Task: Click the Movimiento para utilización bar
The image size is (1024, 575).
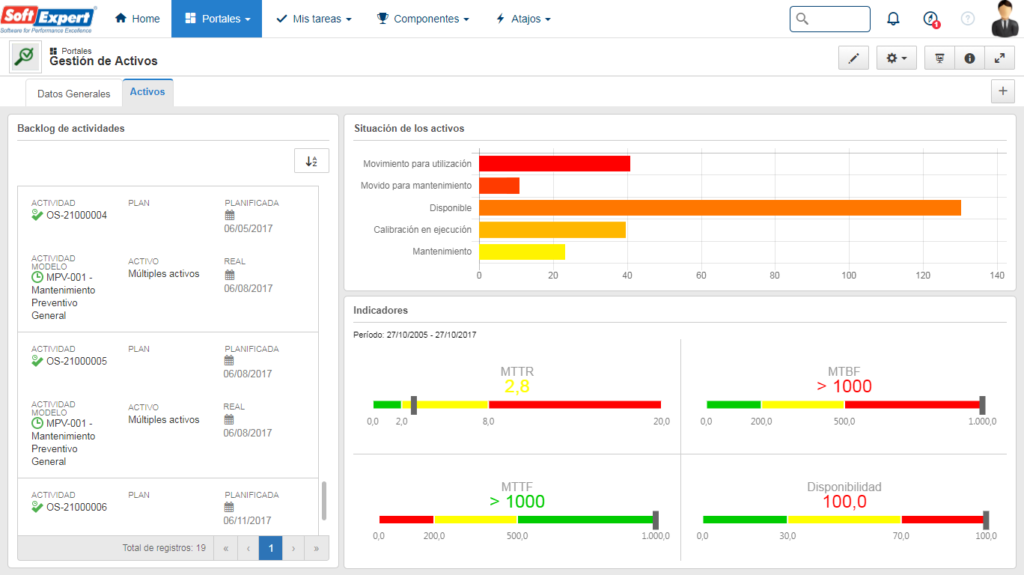Action: pyautogui.click(x=554, y=163)
